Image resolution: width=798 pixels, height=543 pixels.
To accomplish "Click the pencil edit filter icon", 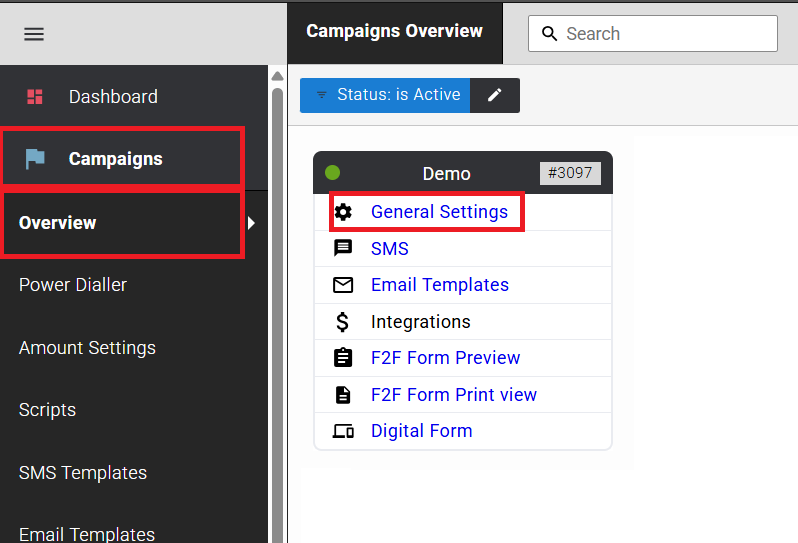I will 494,95.
